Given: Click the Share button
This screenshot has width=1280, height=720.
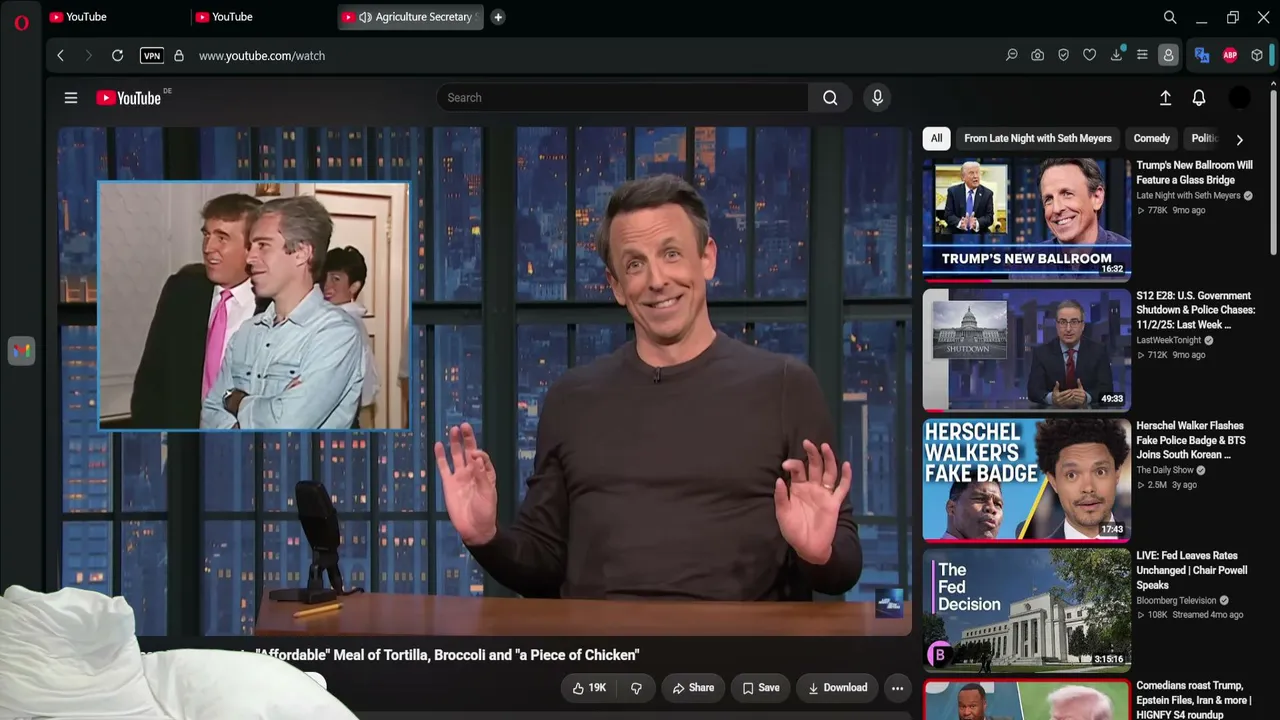Looking at the screenshot, I should coord(693,688).
